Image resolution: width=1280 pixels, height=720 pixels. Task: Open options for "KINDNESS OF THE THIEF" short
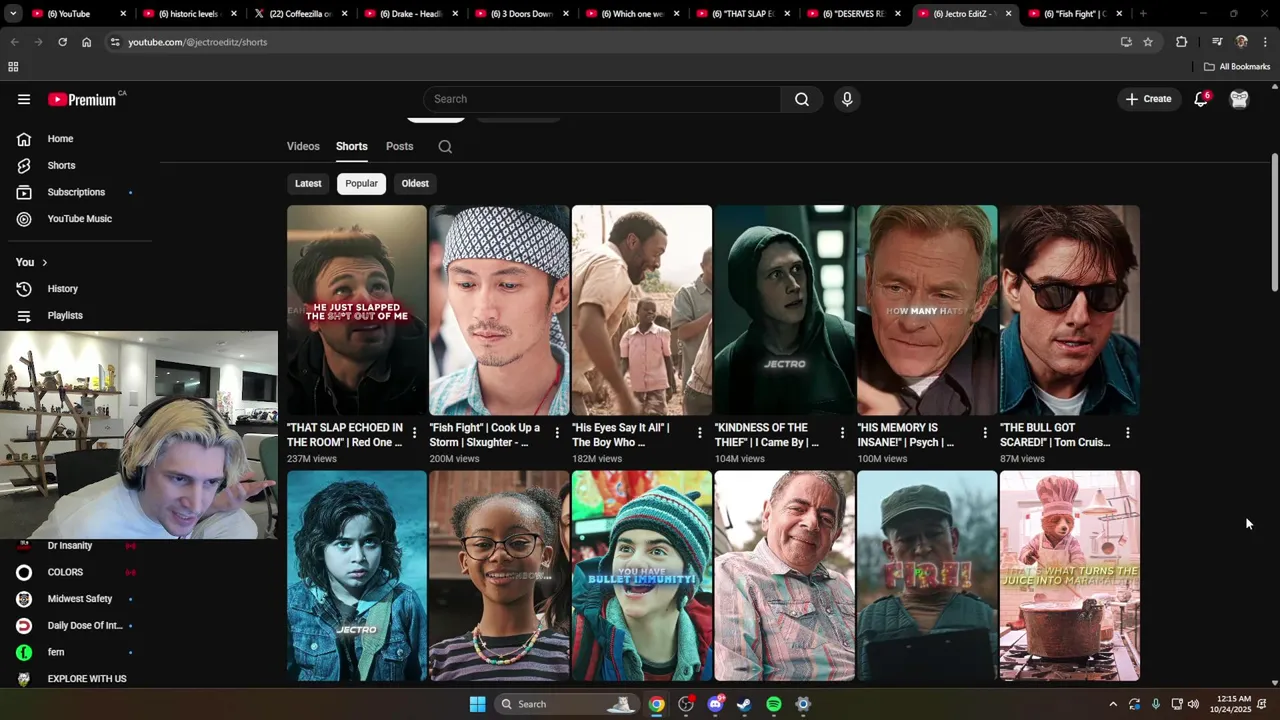(842, 433)
